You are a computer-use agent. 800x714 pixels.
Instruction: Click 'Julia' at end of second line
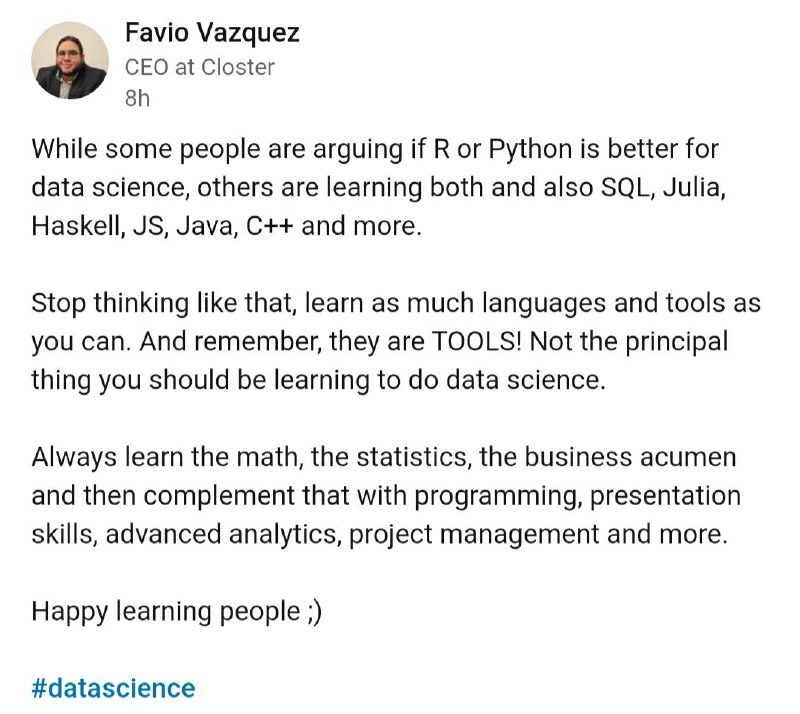click(x=693, y=188)
